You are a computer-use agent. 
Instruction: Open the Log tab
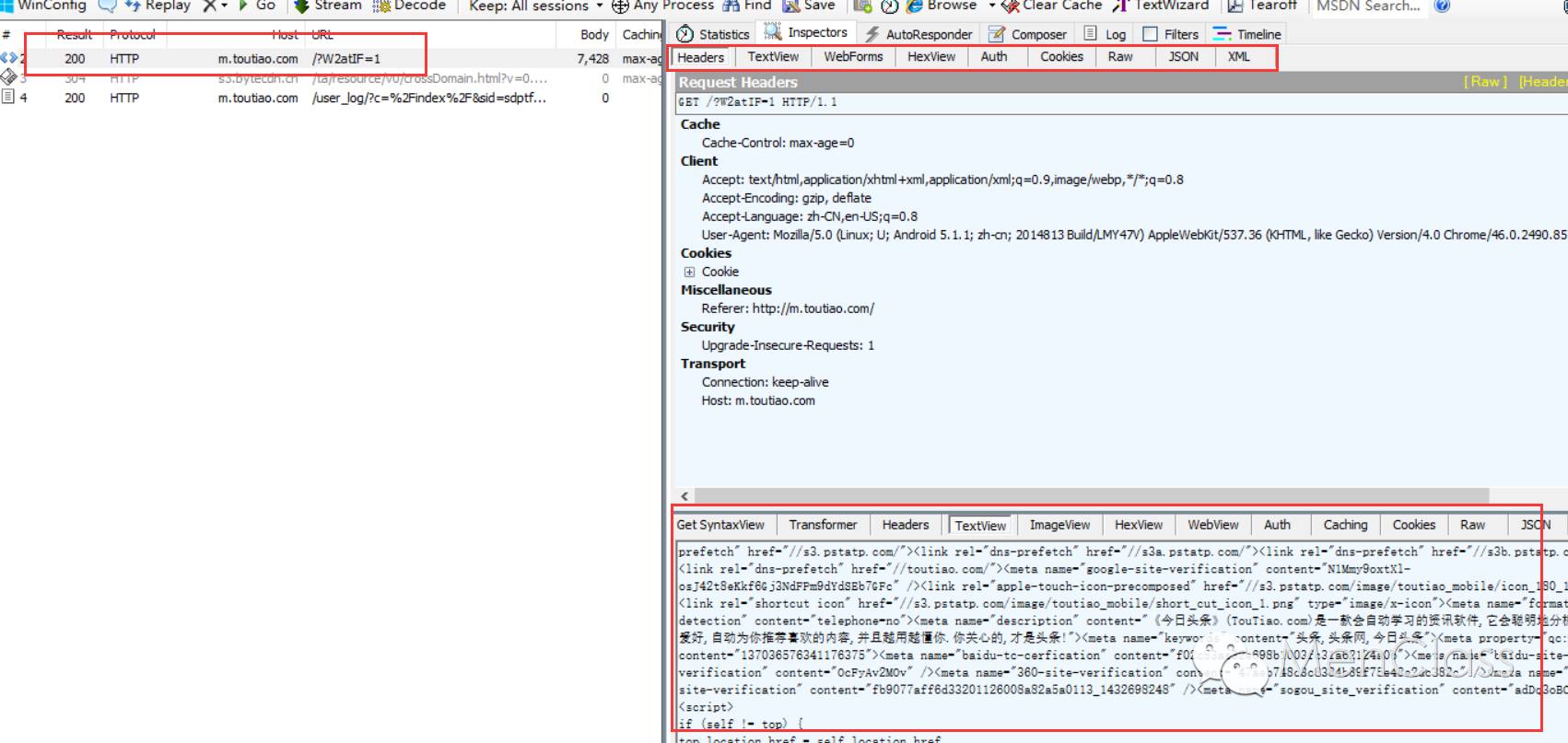1105,34
